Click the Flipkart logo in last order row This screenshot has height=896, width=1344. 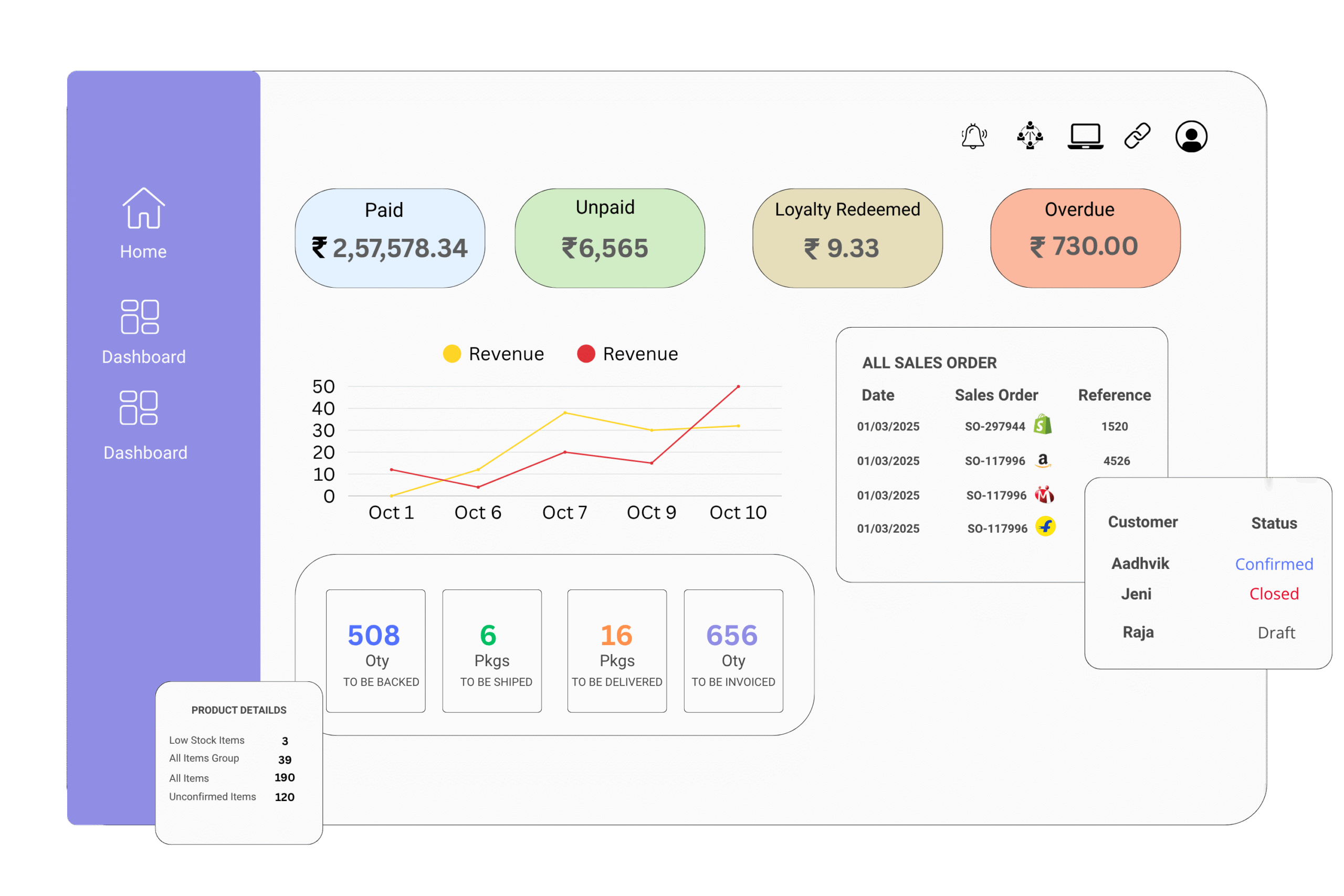(1045, 526)
